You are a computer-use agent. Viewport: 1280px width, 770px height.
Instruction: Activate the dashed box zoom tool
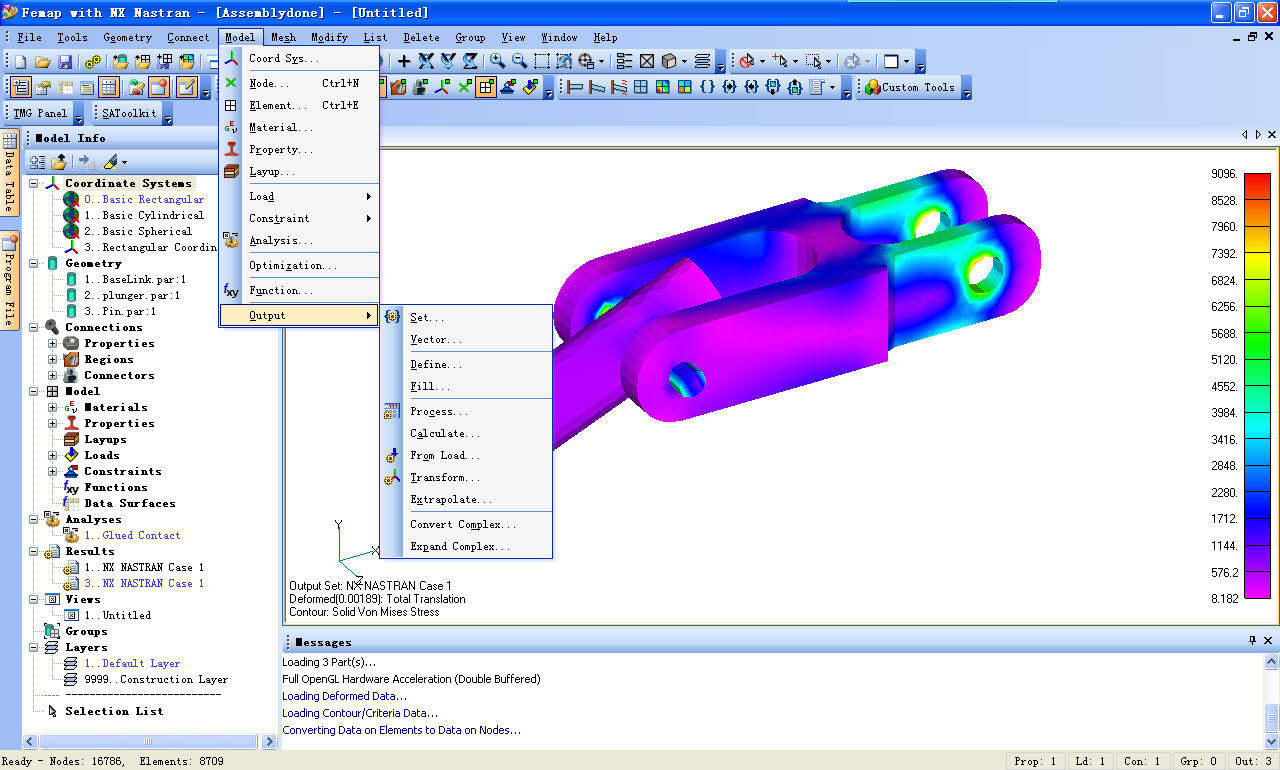(542, 61)
